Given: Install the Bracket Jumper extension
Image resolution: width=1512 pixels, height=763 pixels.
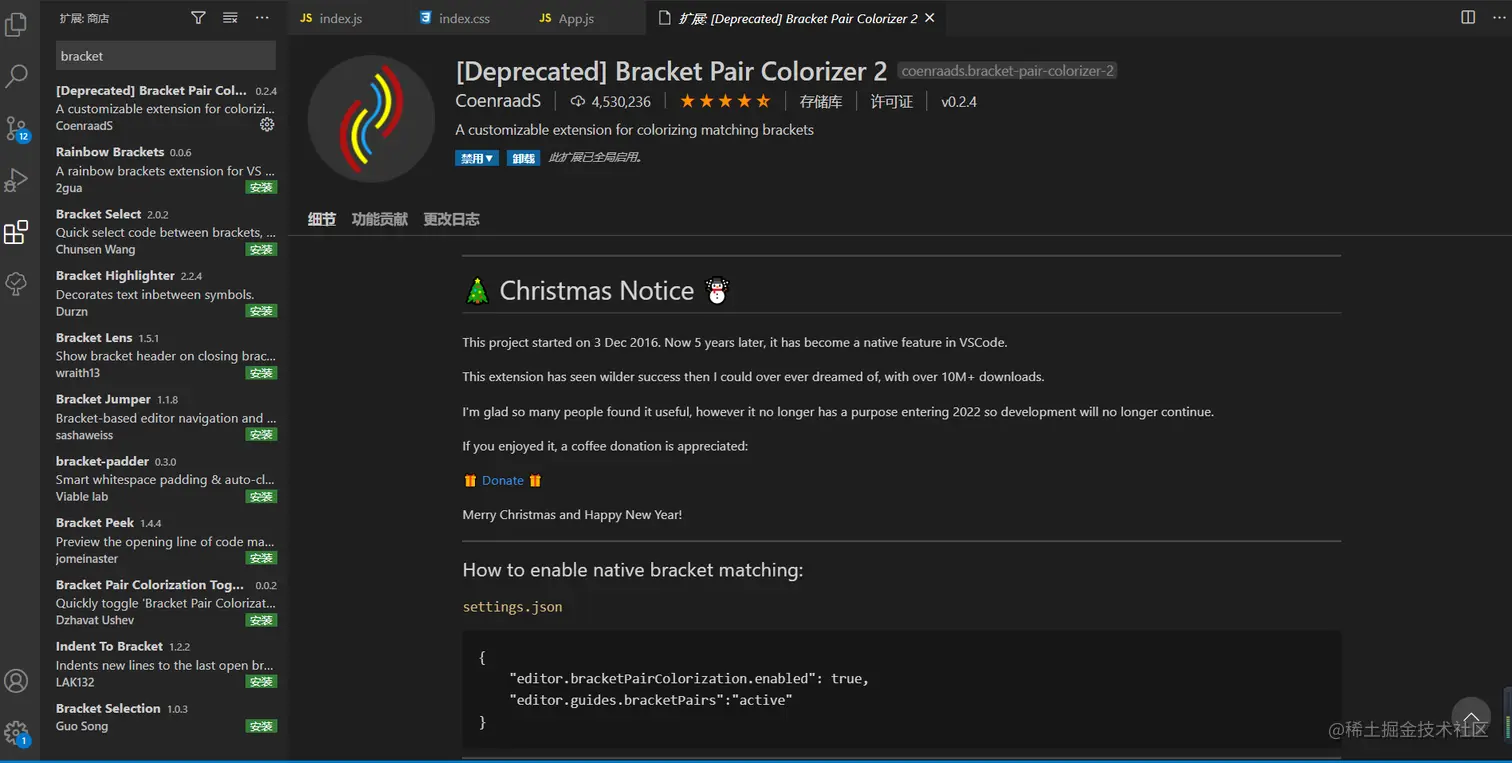Looking at the screenshot, I should coord(262,434).
